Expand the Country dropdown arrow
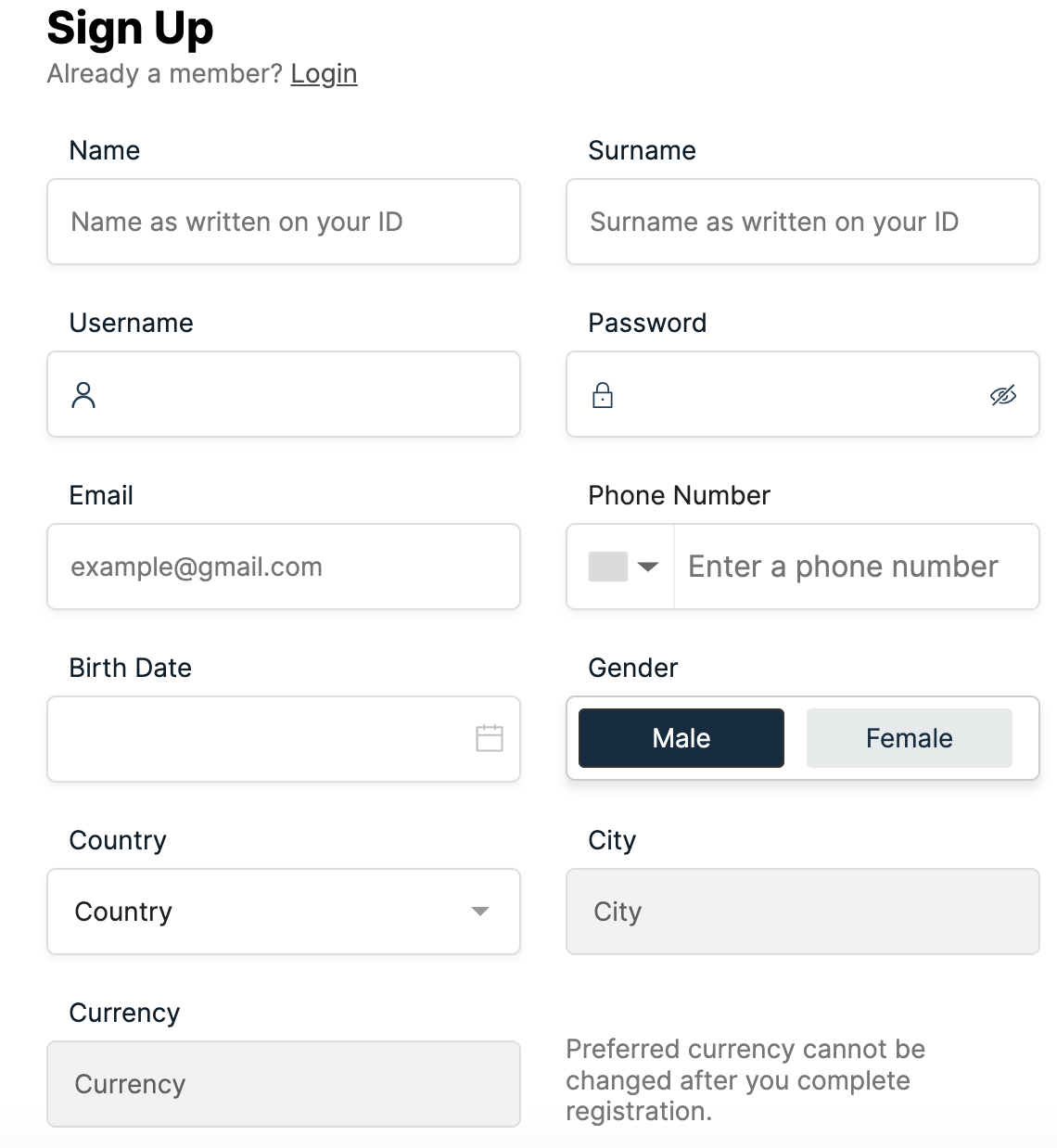1057x1148 pixels. coord(480,912)
